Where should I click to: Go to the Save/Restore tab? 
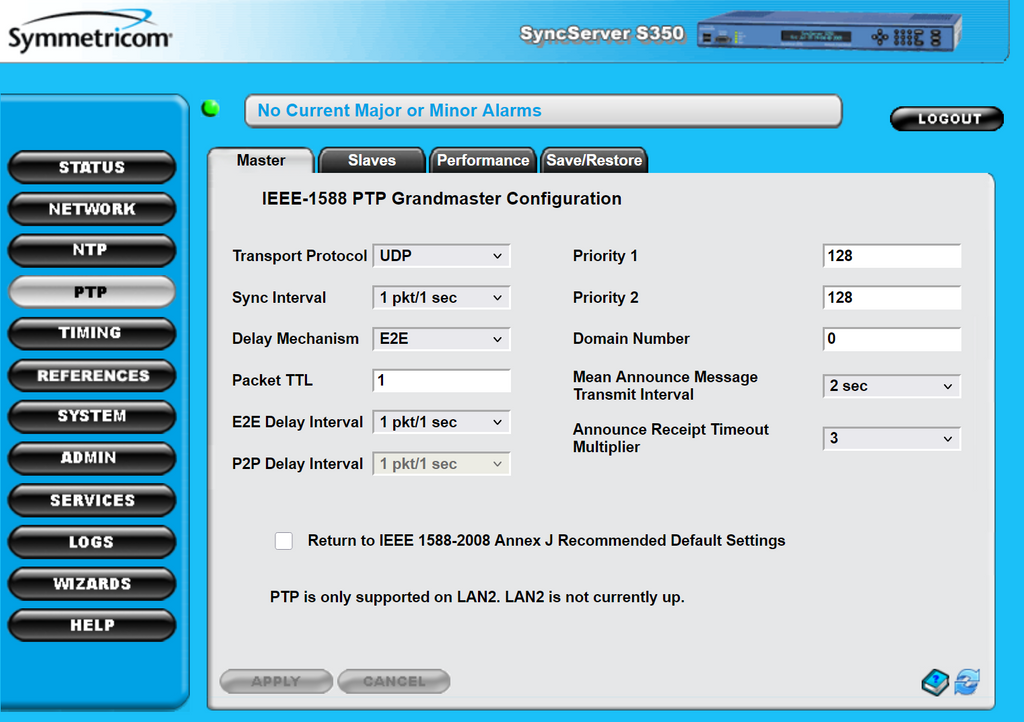click(x=594, y=160)
